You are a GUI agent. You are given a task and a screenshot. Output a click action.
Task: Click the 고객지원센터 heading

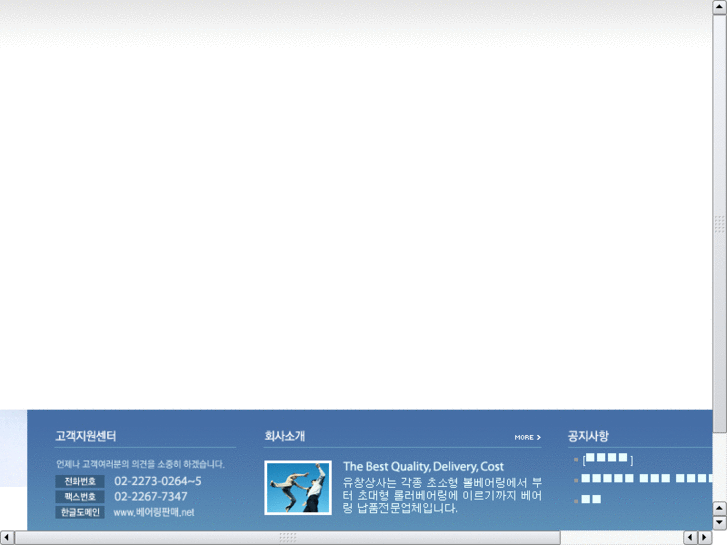tap(85, 436)
